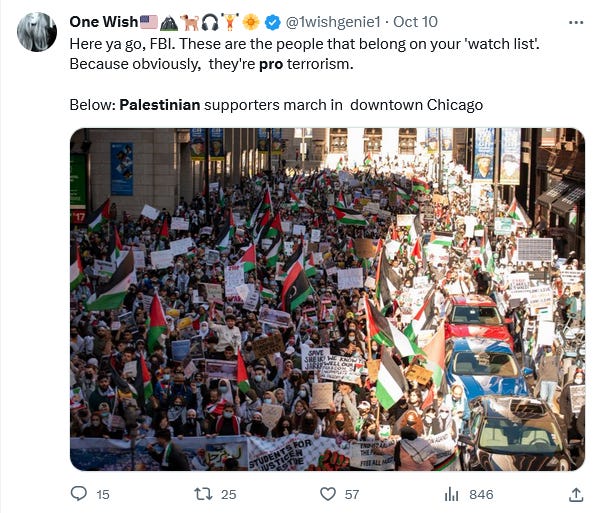Click the US flag emoji in display name
Screen dimensions: 598x513
pyautogui.click(x=148, y=22)
